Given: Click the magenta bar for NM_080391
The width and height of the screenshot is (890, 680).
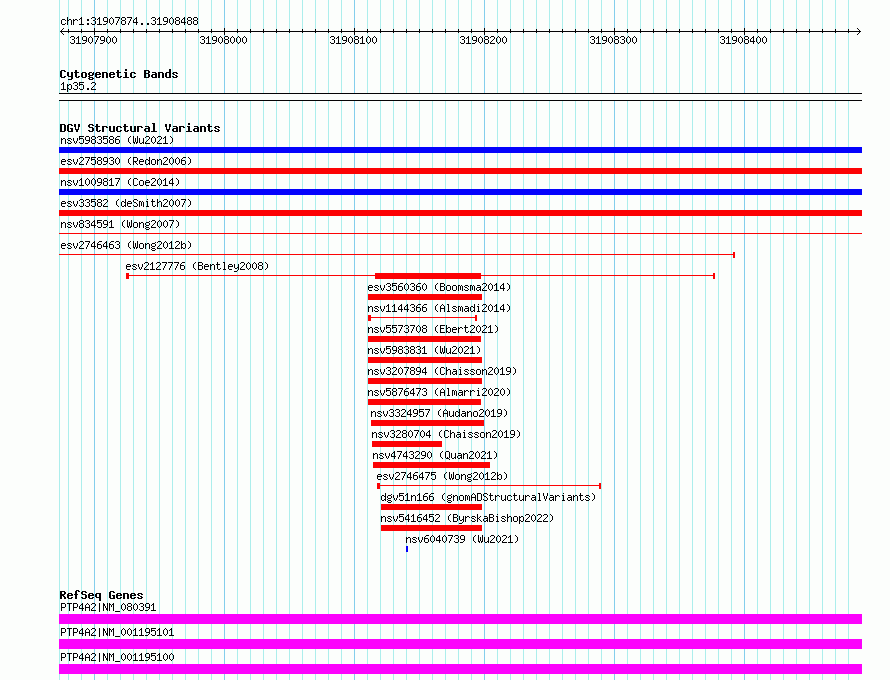Looking at the screenshot, I should pos(460,619).
